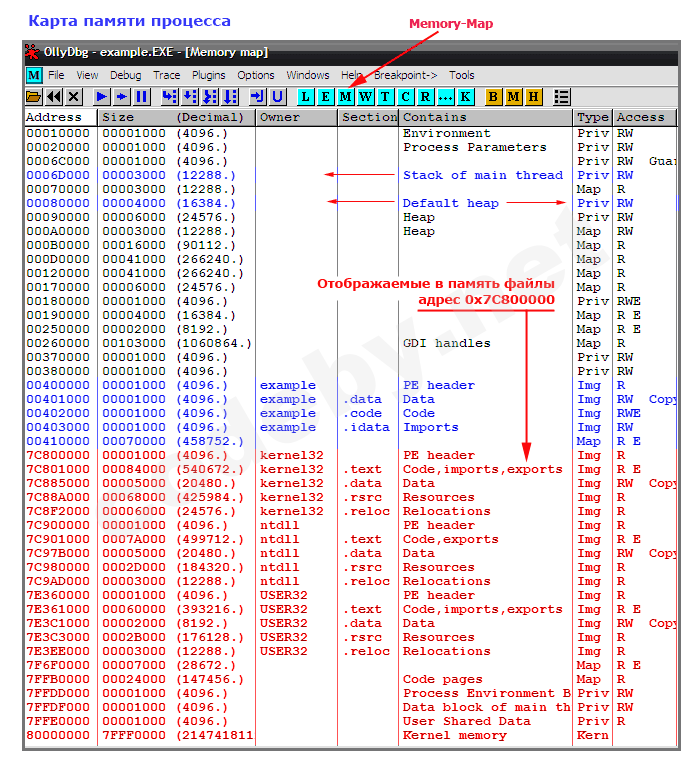Click the Trace over icon

229,97
